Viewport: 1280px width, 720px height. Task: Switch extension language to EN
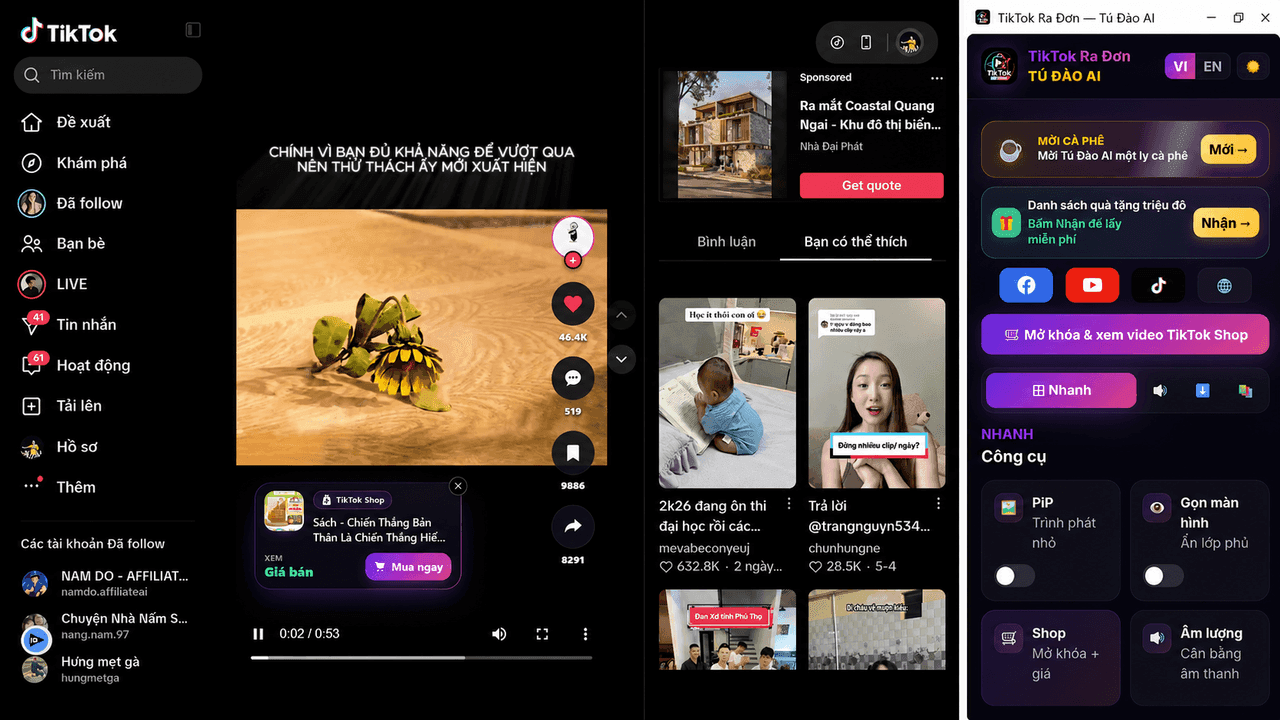click(x=1213, y=67)
